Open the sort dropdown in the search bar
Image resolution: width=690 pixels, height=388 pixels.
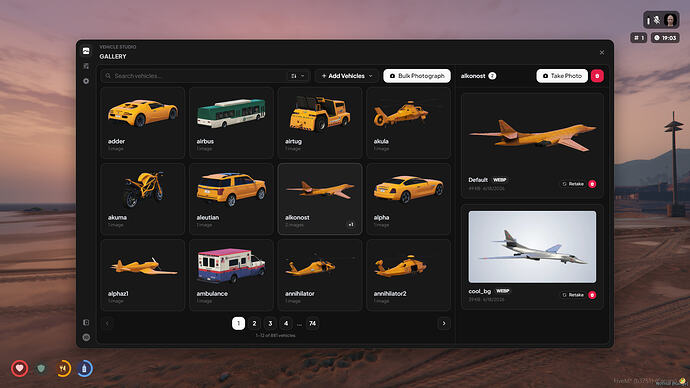click(297, 76)
